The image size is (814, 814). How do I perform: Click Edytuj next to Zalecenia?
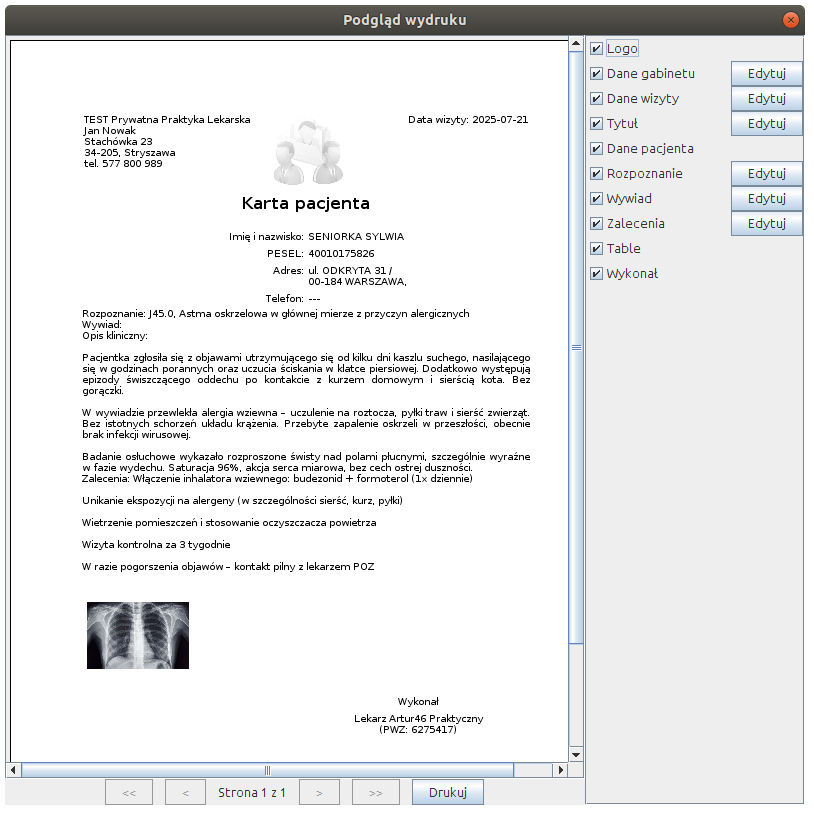[766, 224]
